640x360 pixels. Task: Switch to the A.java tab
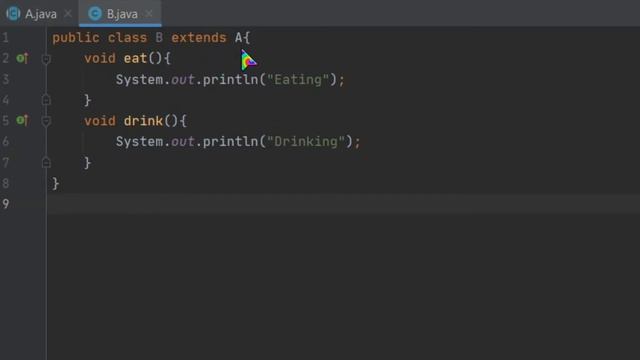pyautogui.click(x=40, y=14)
